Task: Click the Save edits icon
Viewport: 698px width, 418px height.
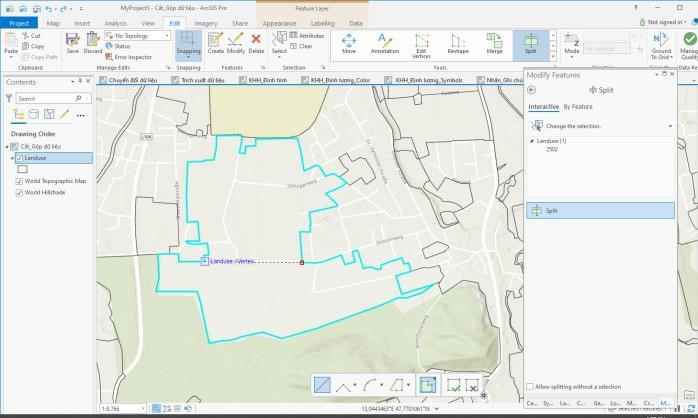Action: point(72,42)
